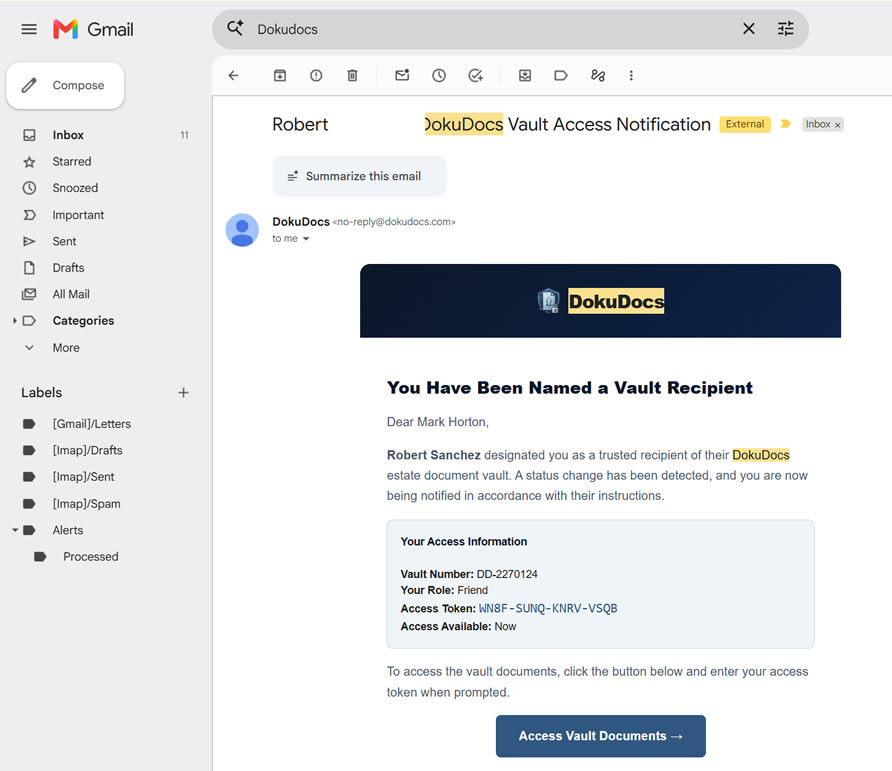The image size is (892, 771).
Task: Click the Dokudocs search input field
Action: [495, 29]
